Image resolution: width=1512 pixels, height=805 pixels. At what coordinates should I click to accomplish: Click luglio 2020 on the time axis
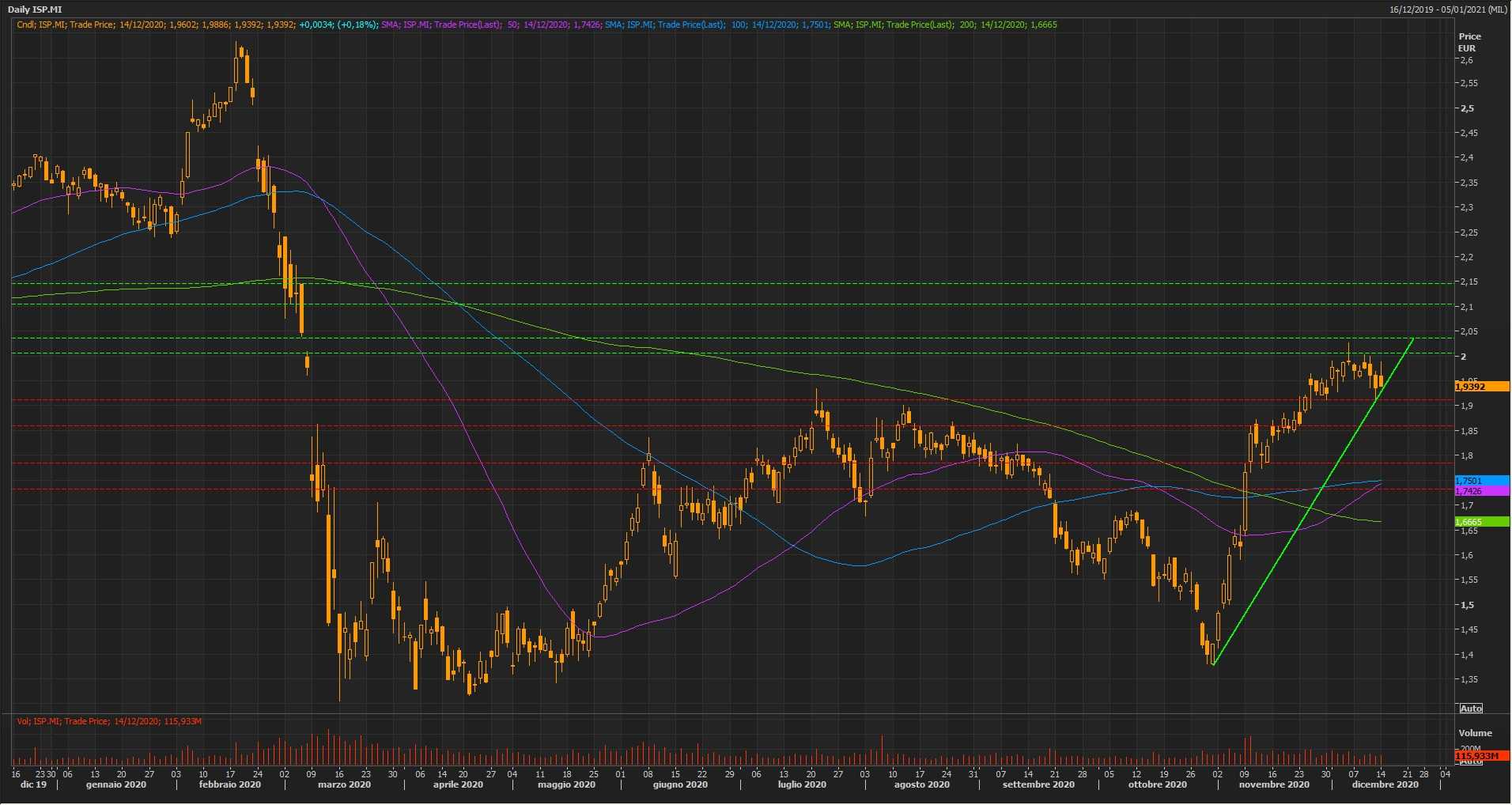(802, 784)
